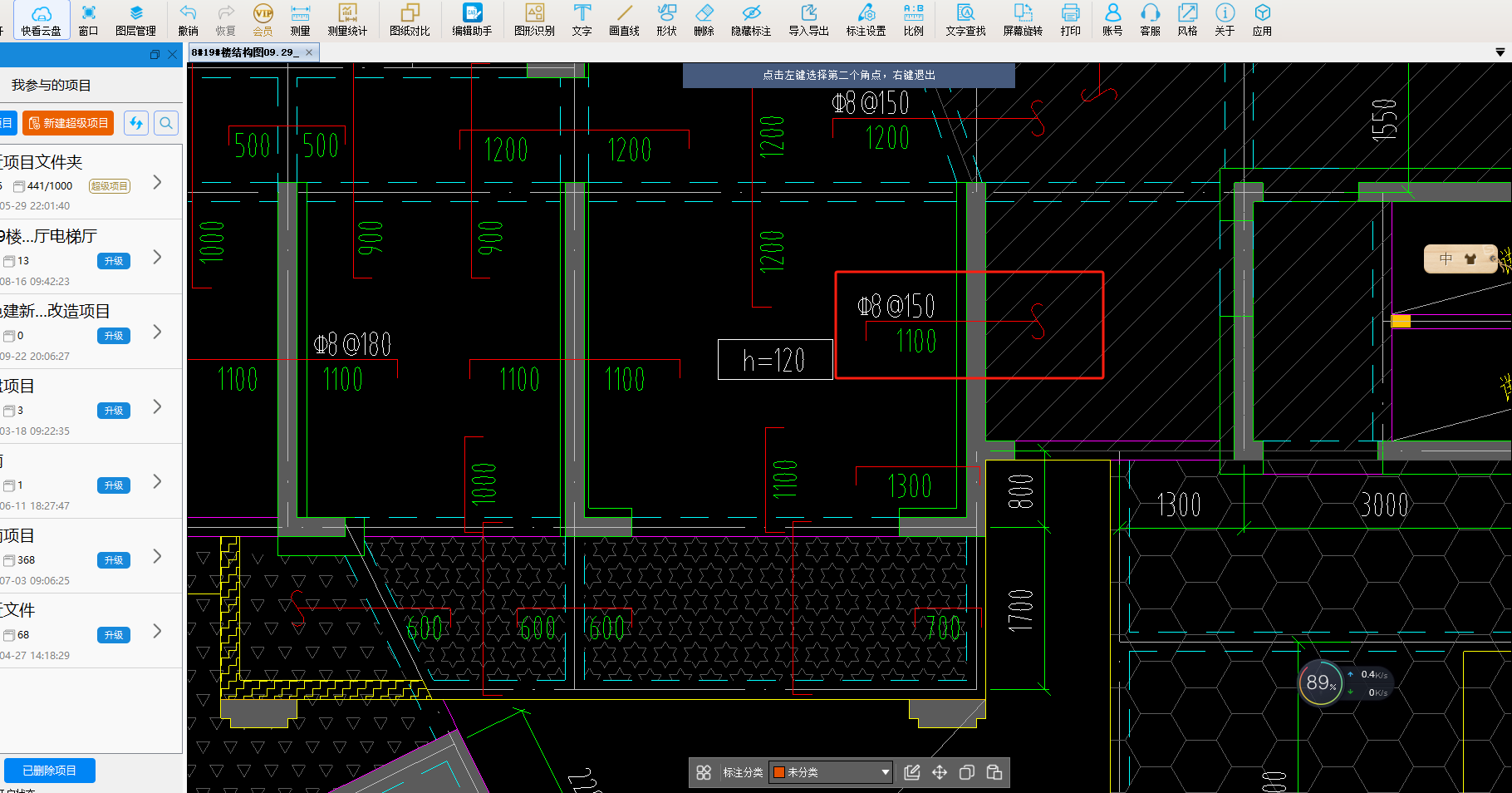
Task: Open 图层管理 layer manager
Action: 135,20
